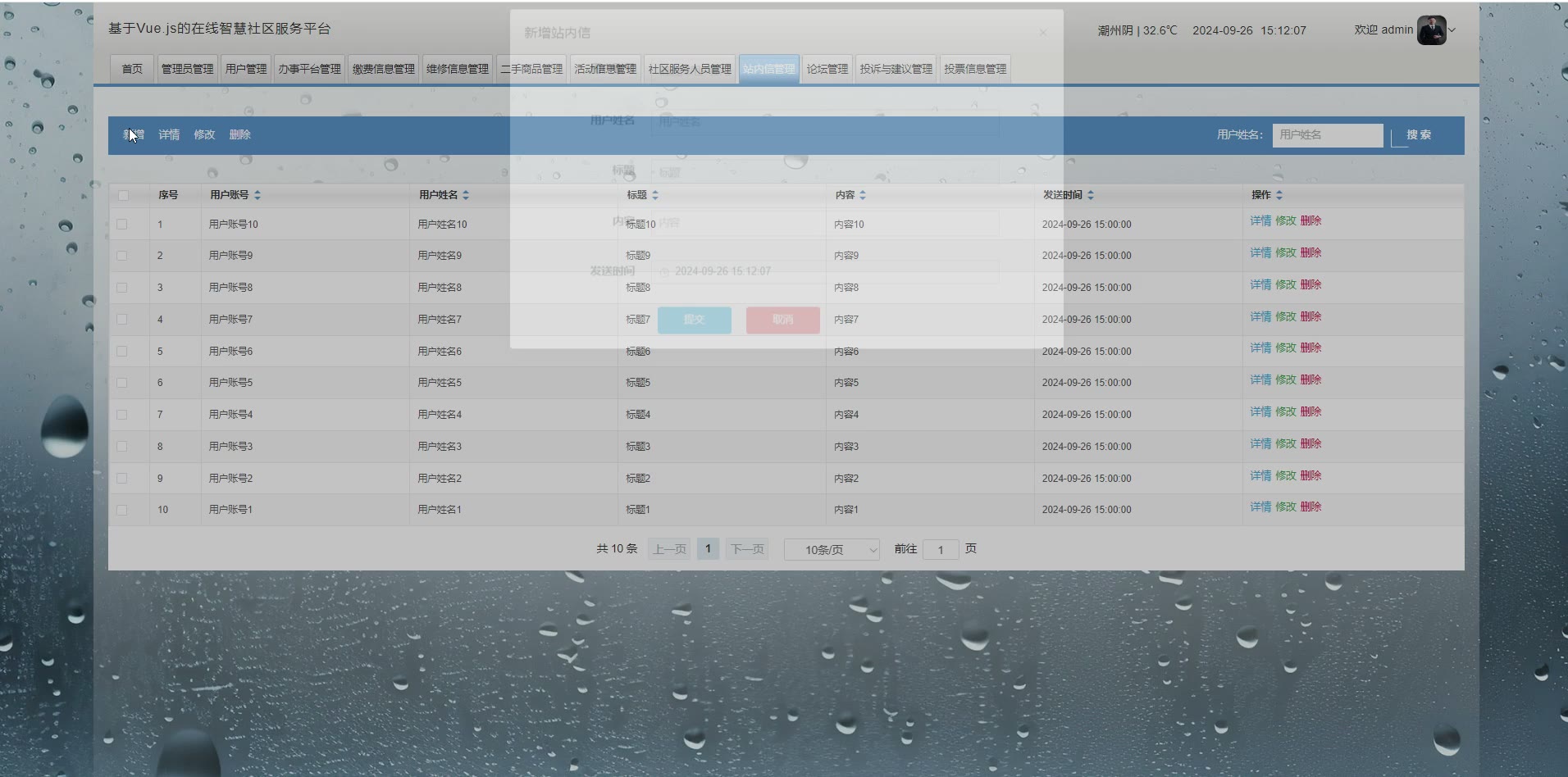
Task: Click 修改 for 用户账号6 row
Action: tap(1286, 348)
